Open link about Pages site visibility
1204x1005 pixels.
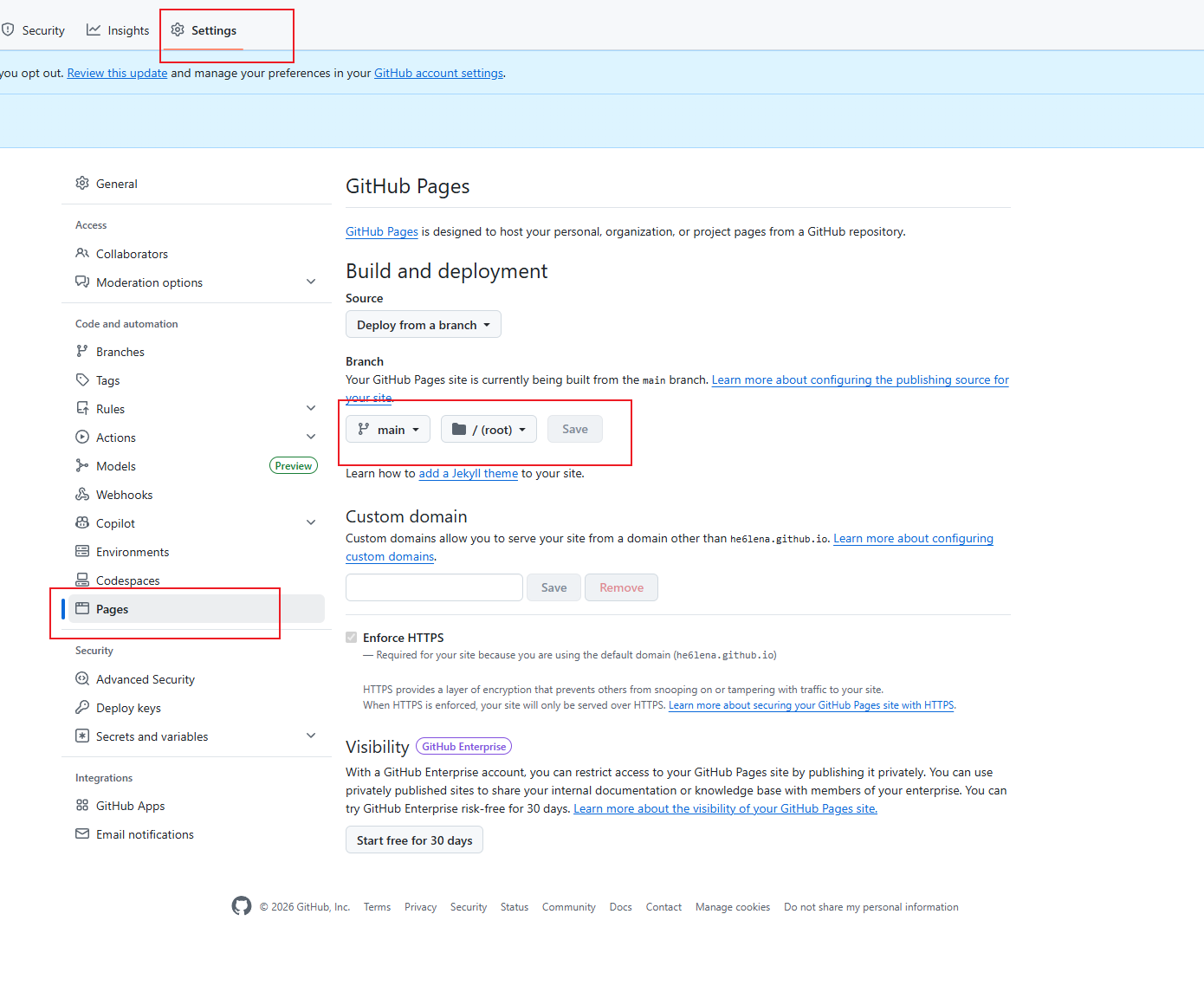click(x=725, y=809)
